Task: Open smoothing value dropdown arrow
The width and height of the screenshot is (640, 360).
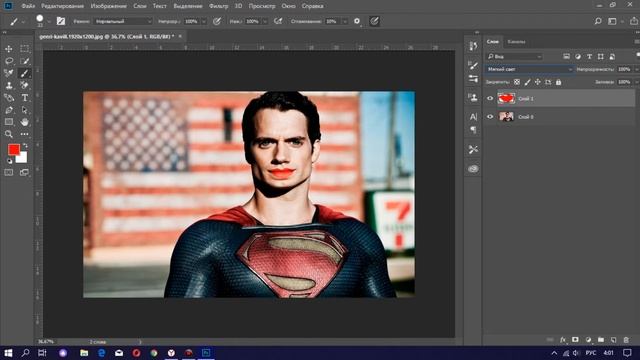Action: (344, 21)
